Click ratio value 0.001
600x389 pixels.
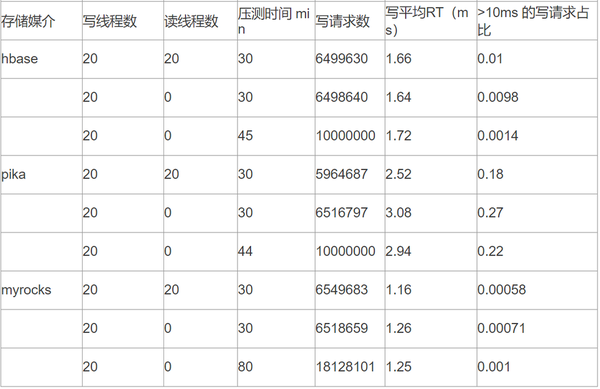(494, 367)
